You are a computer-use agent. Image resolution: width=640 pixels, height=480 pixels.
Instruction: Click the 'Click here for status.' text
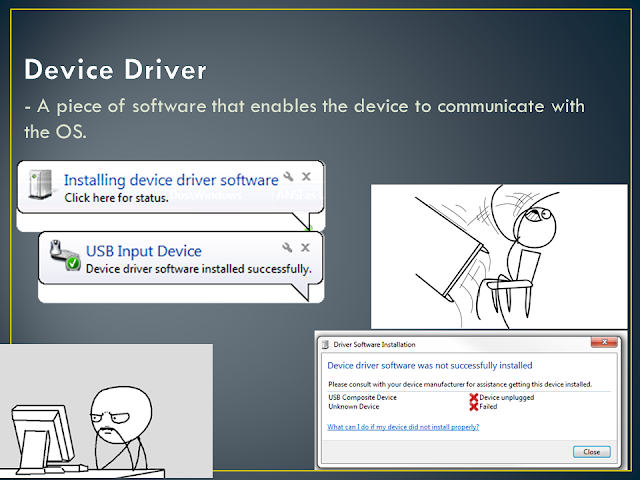(x=116, y=198)
